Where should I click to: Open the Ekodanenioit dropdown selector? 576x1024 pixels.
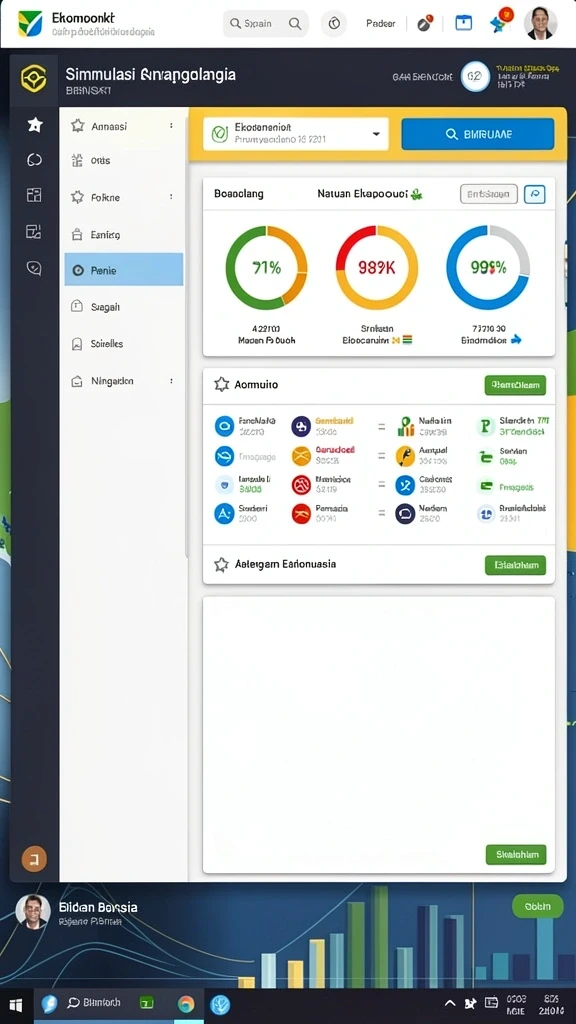coord(295,134)
